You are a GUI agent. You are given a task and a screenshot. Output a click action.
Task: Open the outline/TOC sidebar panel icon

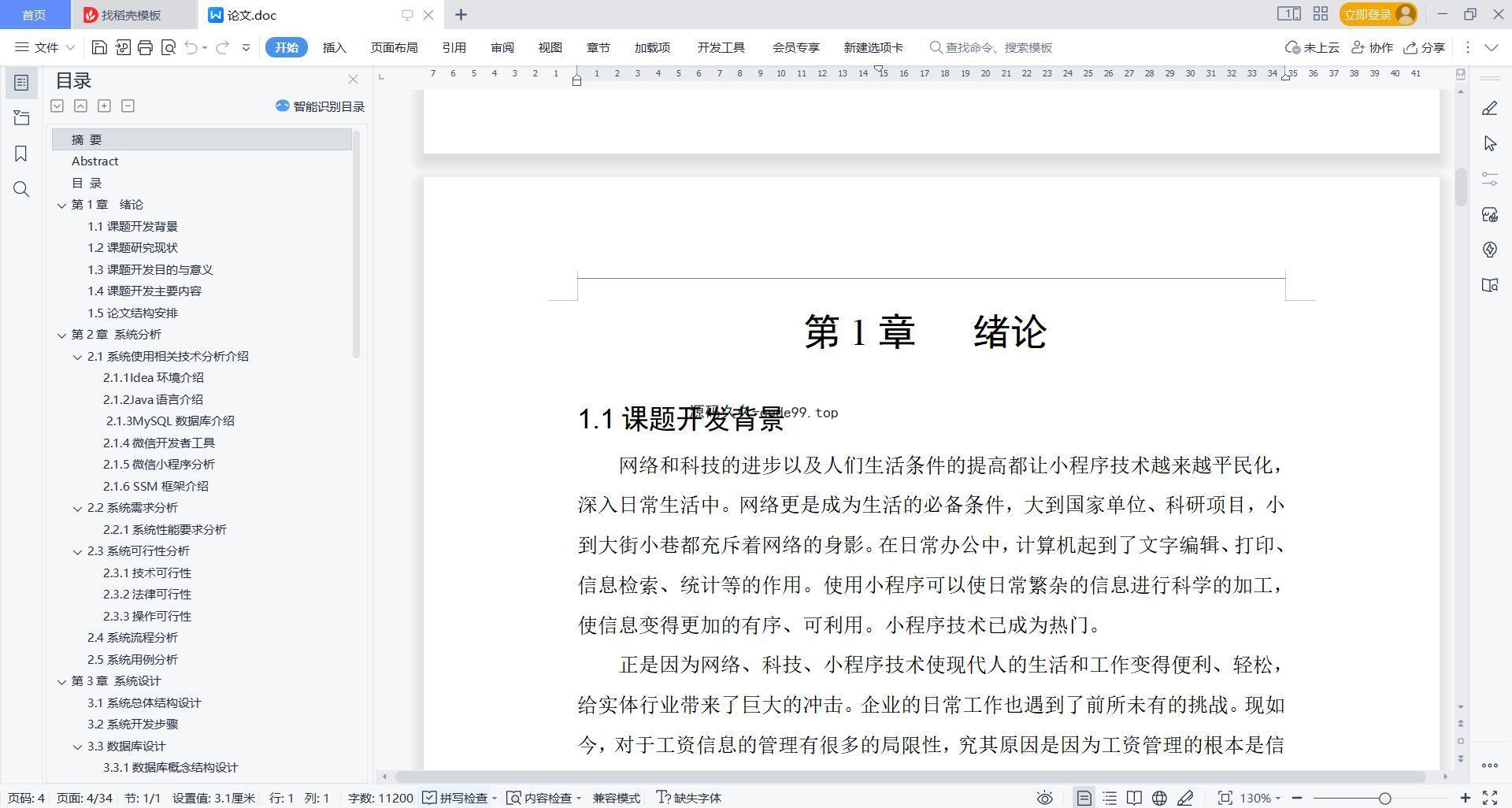pos(21,83)
